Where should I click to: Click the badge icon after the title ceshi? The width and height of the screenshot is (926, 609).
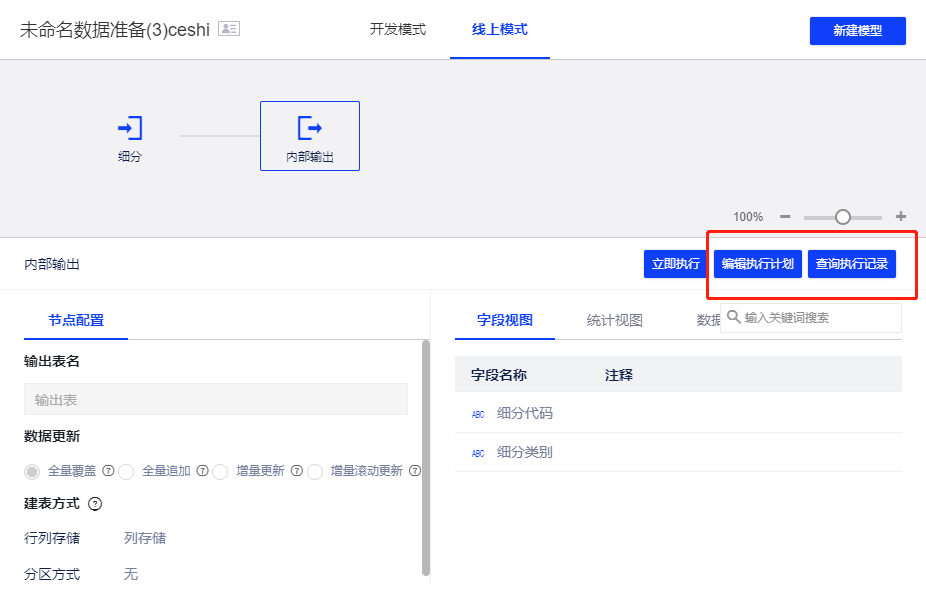(229, 30)
